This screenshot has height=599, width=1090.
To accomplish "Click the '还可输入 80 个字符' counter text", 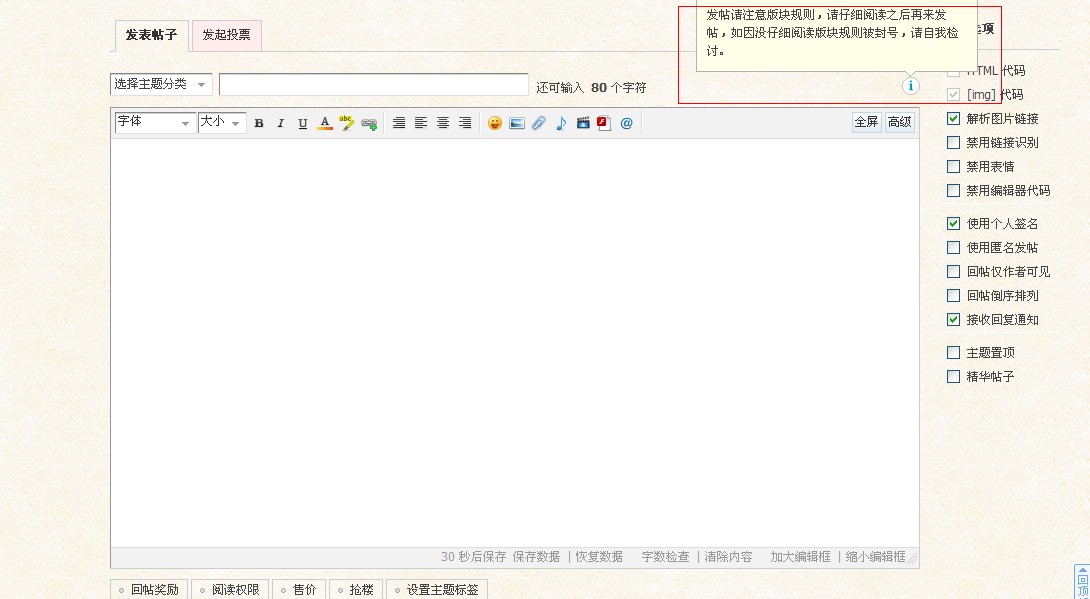I will (x=591, y=88).
